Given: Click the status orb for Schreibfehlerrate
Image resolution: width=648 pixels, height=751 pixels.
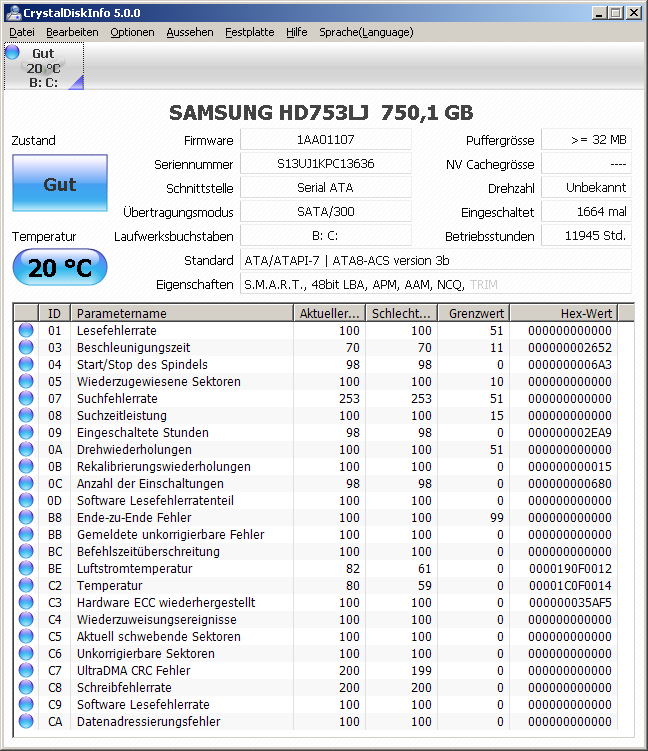Looking at the screenshot, I should coord(26,687).
